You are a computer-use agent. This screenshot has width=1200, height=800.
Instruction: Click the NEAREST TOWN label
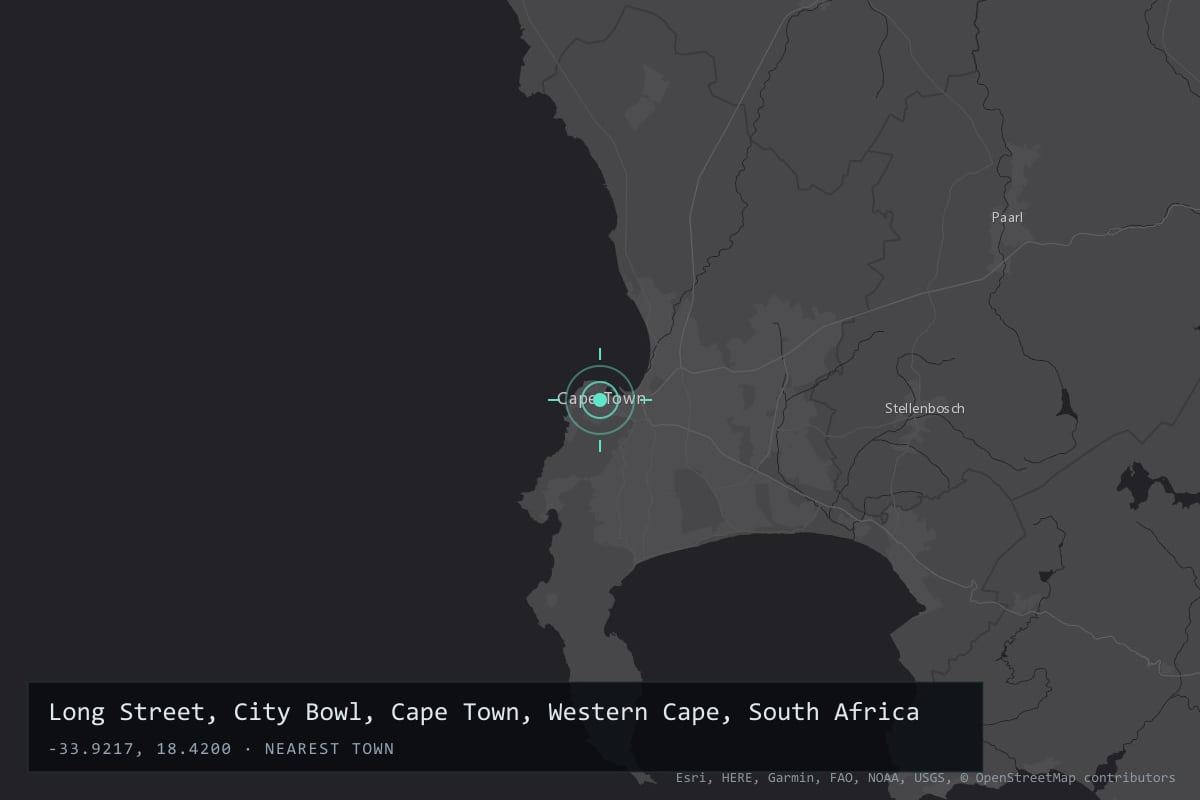click(x=329, y=749)
